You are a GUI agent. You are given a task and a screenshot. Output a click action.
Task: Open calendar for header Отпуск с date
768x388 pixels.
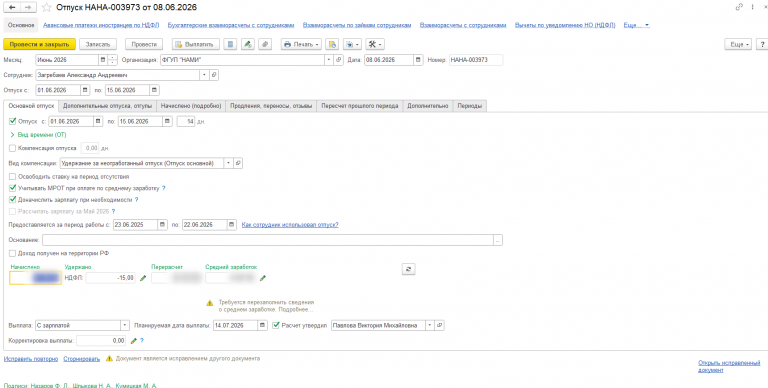[85, 90]
